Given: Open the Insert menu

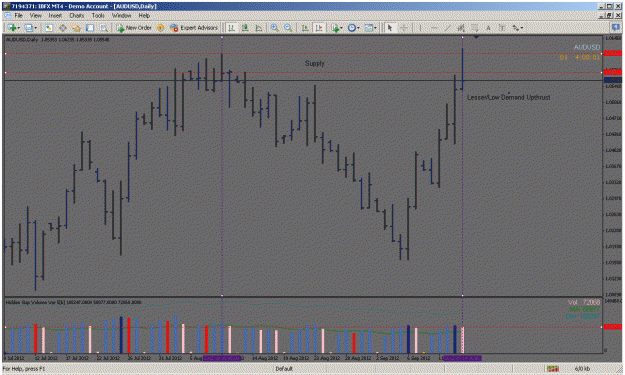Looking at the screenshot, I should click(55, 16).
